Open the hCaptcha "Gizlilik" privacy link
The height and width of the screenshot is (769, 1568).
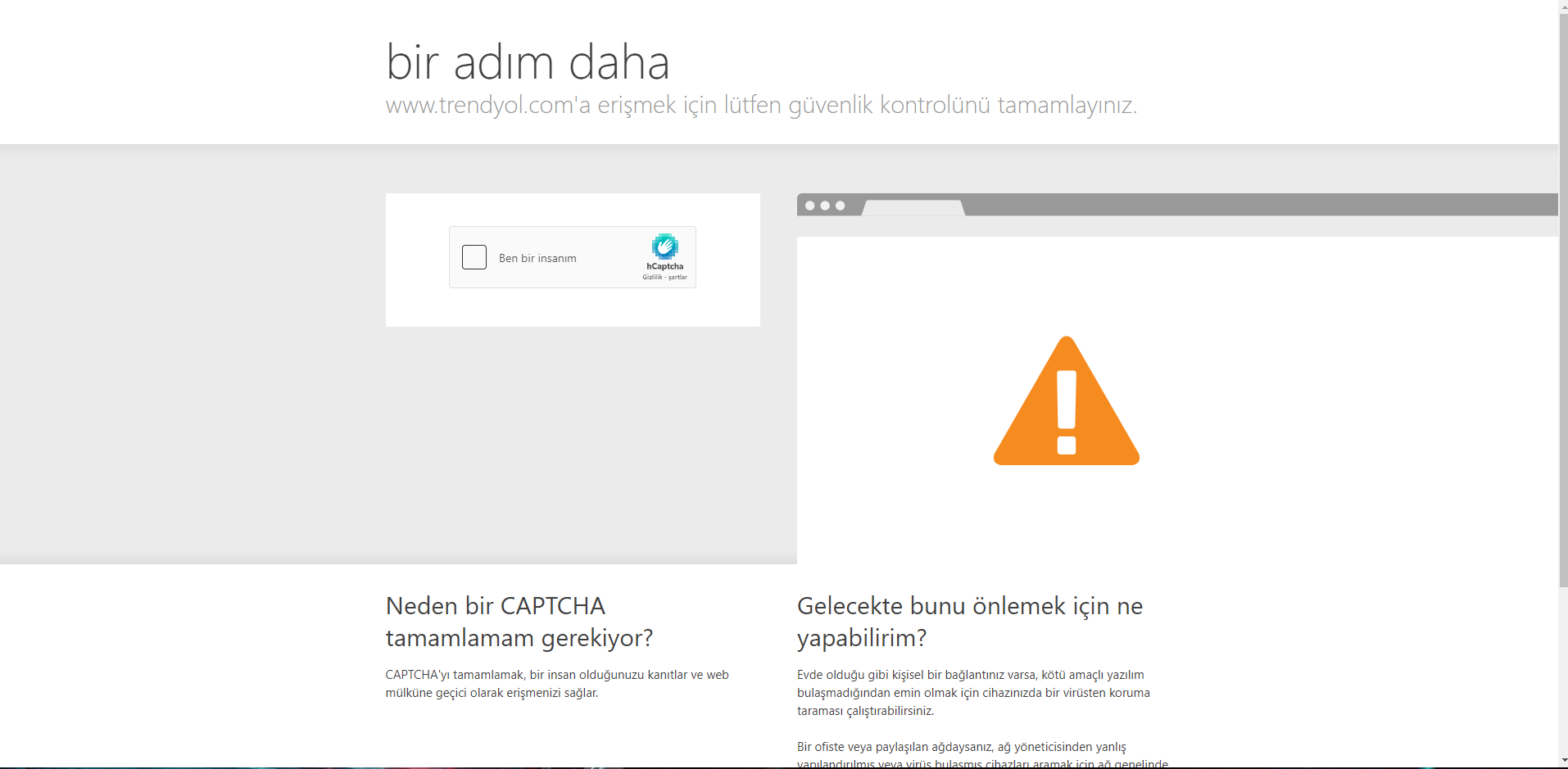click(x=652, y=278)
